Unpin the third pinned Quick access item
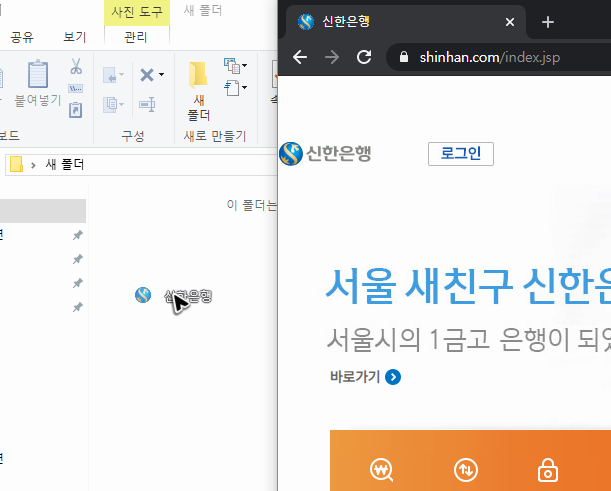This screenshot has width=611, height=491. tap(78, 283)
